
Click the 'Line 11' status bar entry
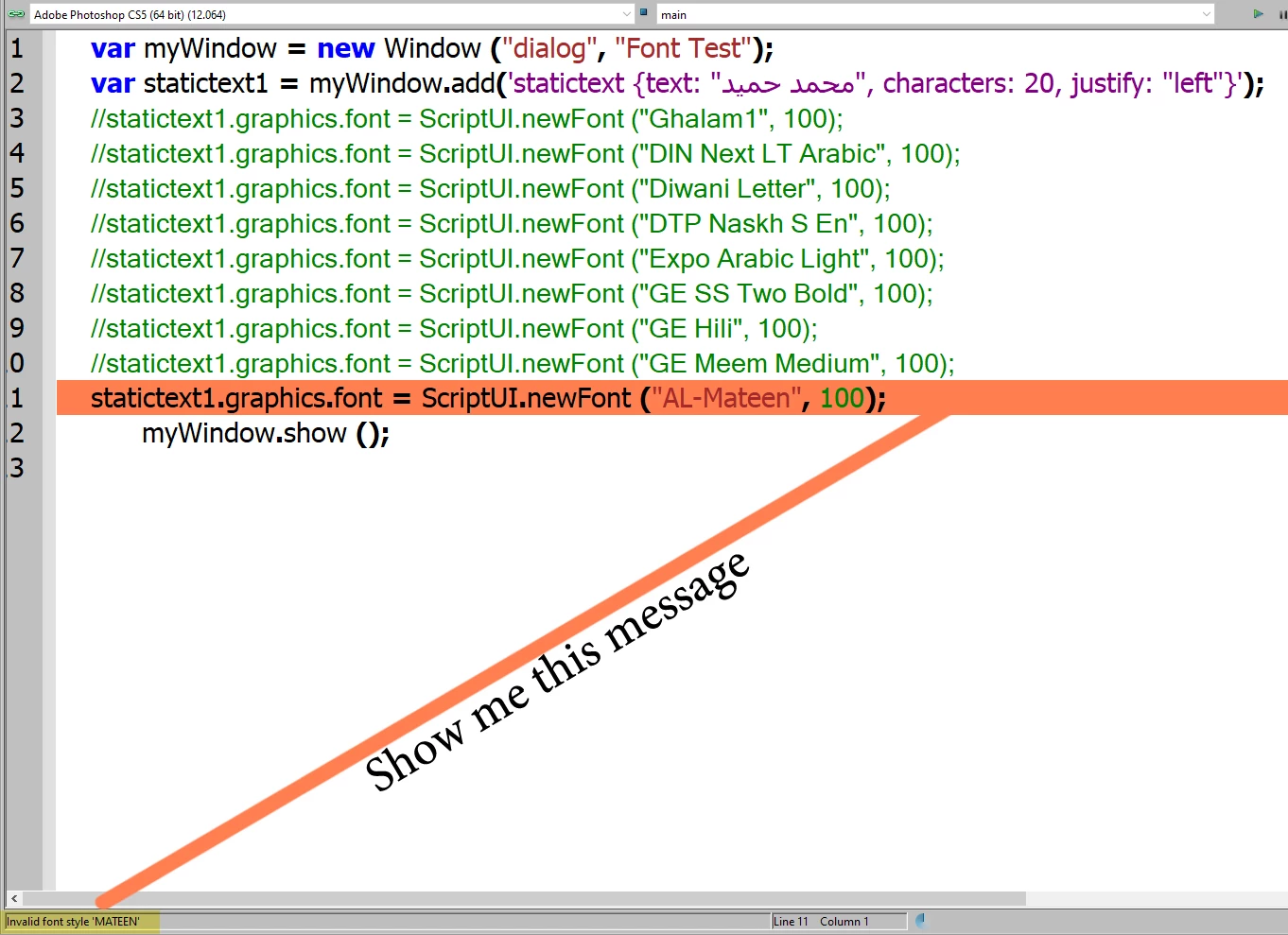click(x=792, y=922)
